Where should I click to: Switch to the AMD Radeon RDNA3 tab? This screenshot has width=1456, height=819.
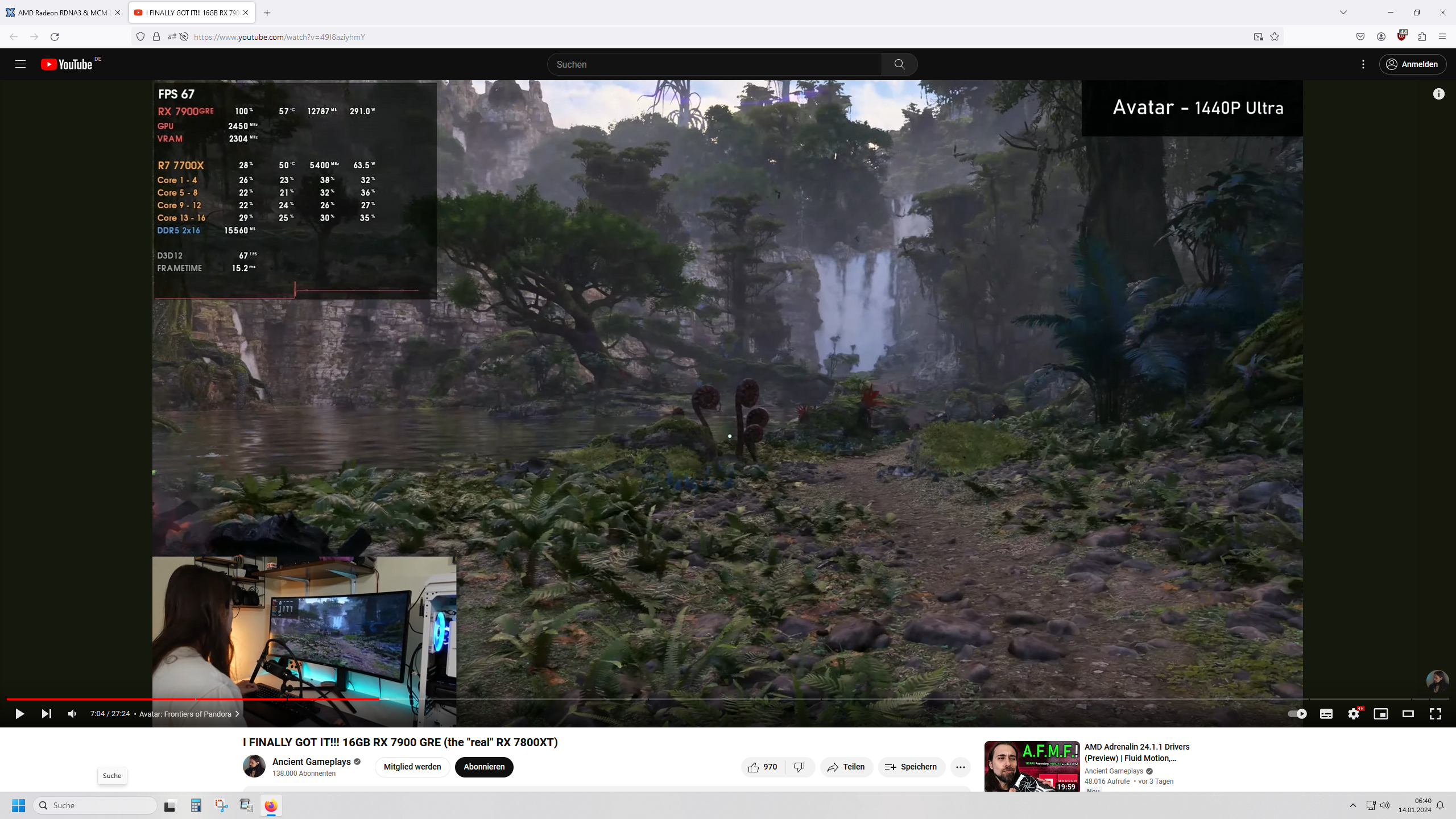pos(61,13)
